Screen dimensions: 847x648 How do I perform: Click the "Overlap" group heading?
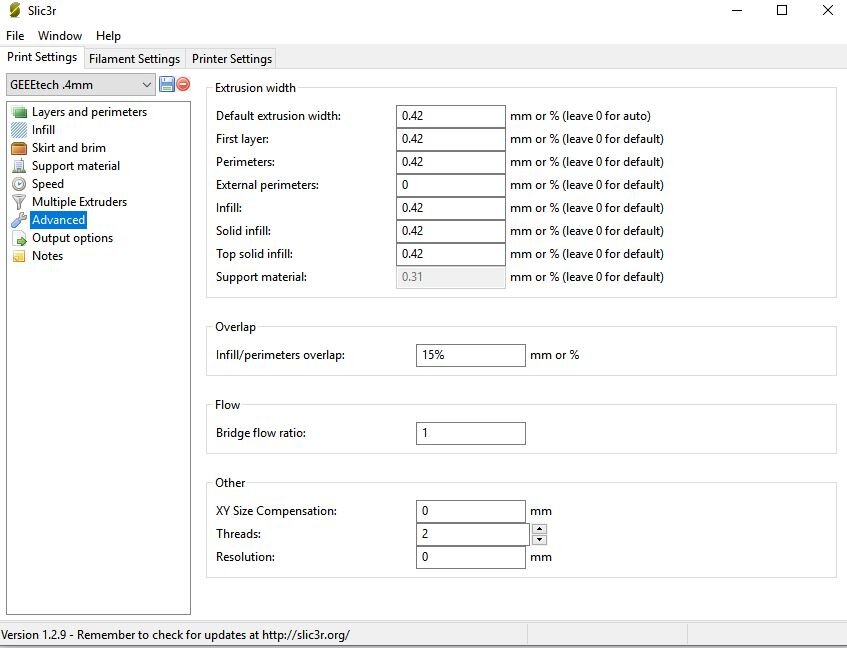click(x=235, y=327)
